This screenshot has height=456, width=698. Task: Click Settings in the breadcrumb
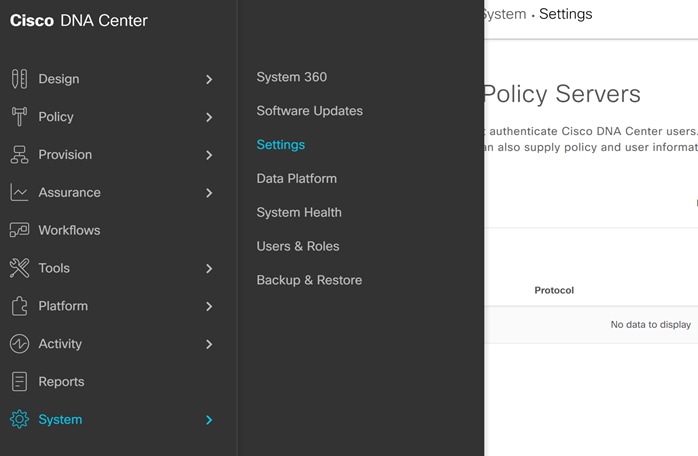pos(565,14)
